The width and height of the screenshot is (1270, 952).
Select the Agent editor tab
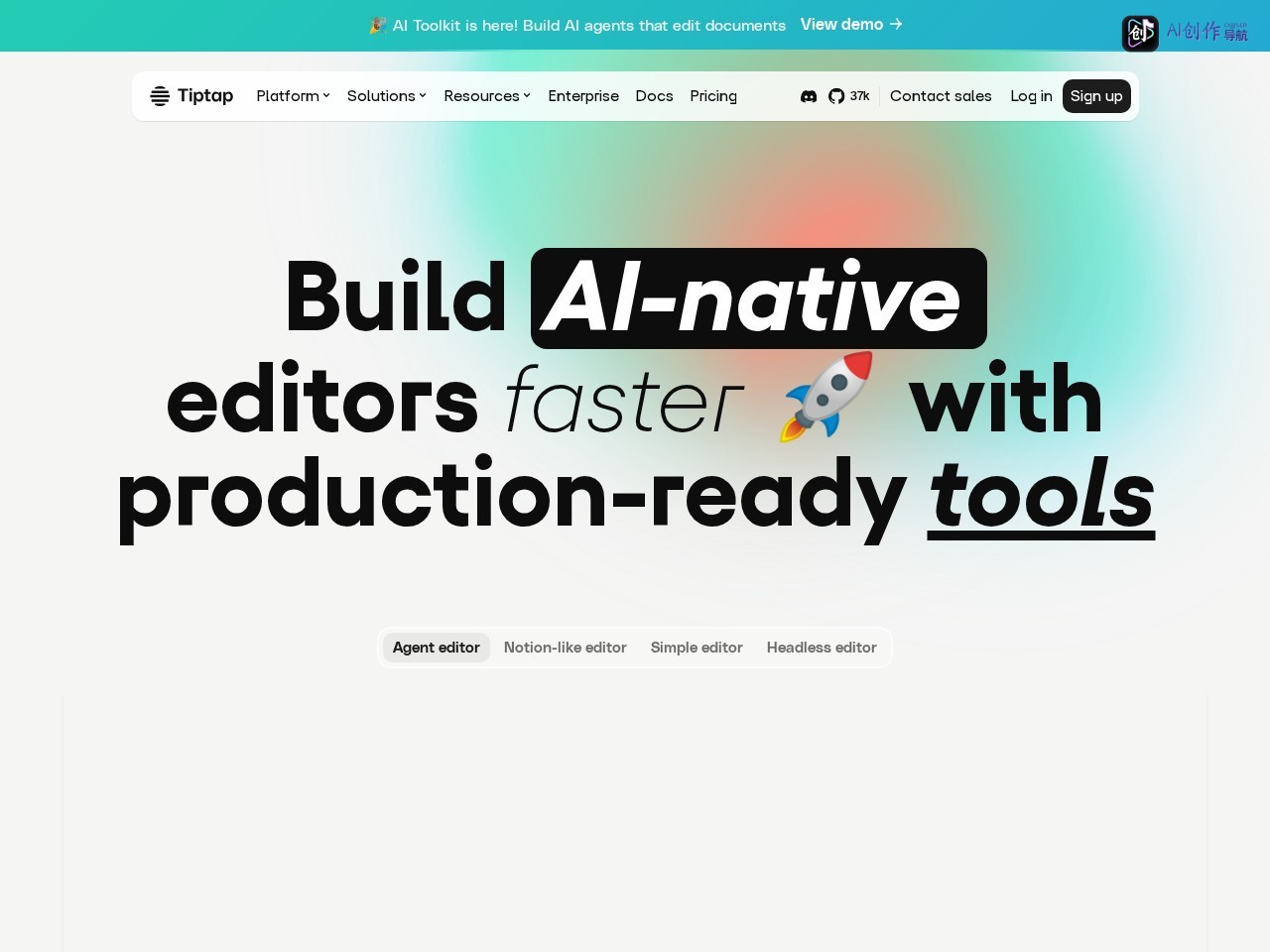tap(437, 648)
